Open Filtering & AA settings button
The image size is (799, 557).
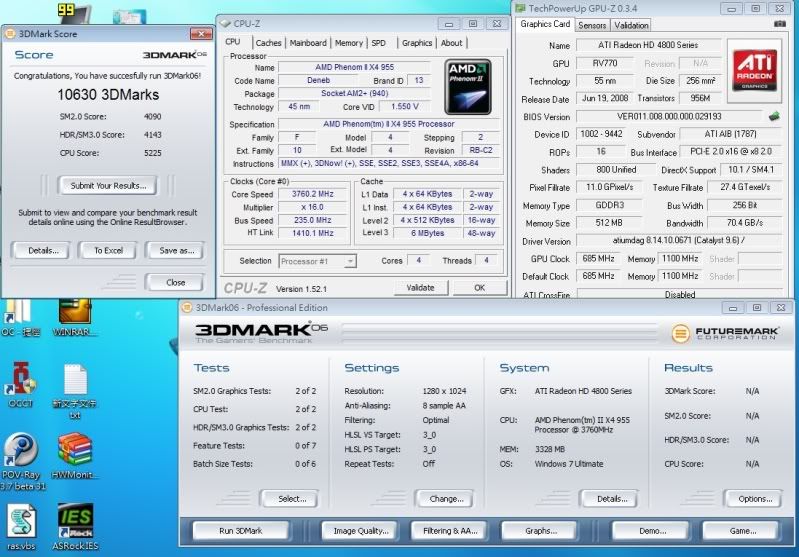tap(449, 531)
